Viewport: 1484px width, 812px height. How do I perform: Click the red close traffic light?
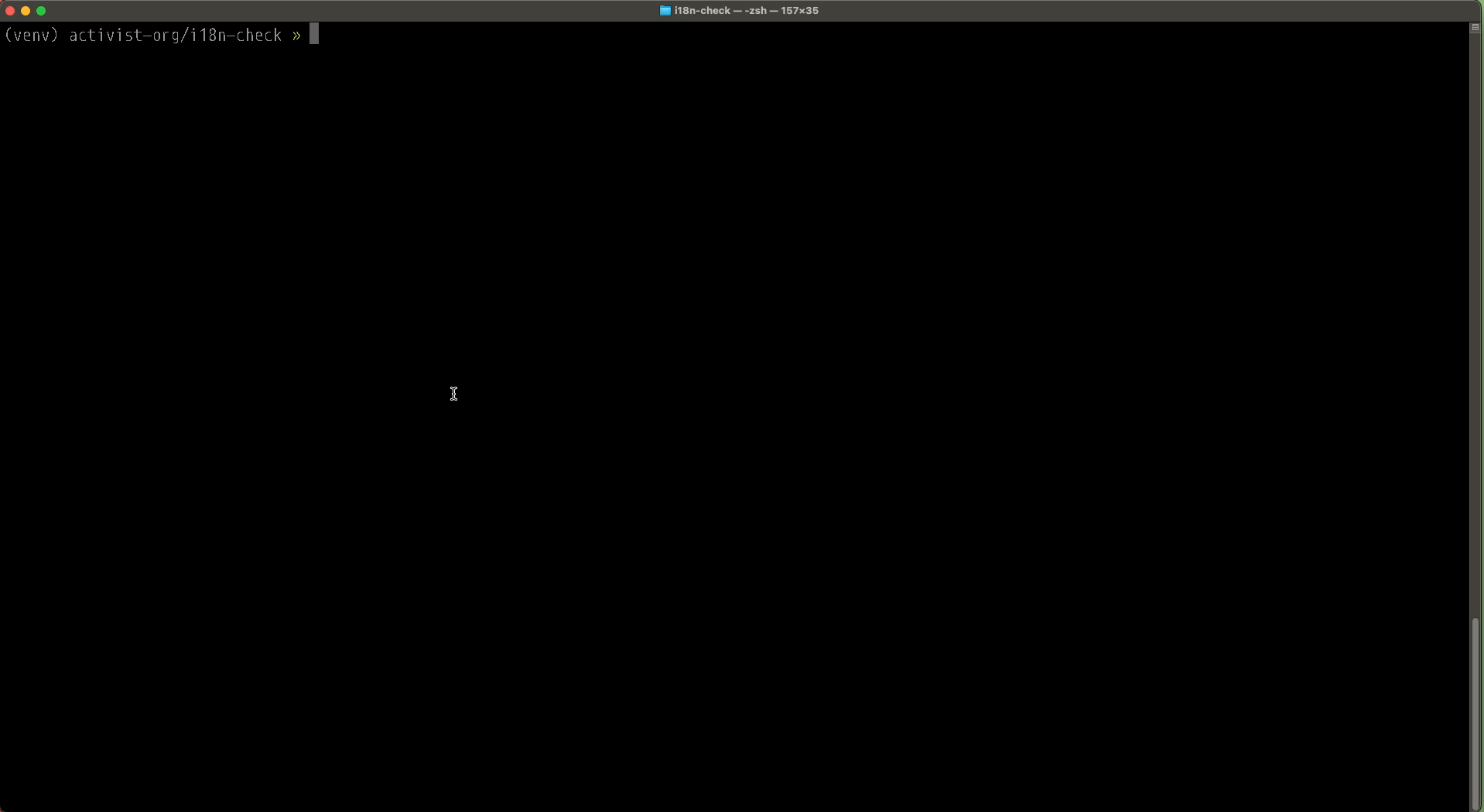coord(10,10)
